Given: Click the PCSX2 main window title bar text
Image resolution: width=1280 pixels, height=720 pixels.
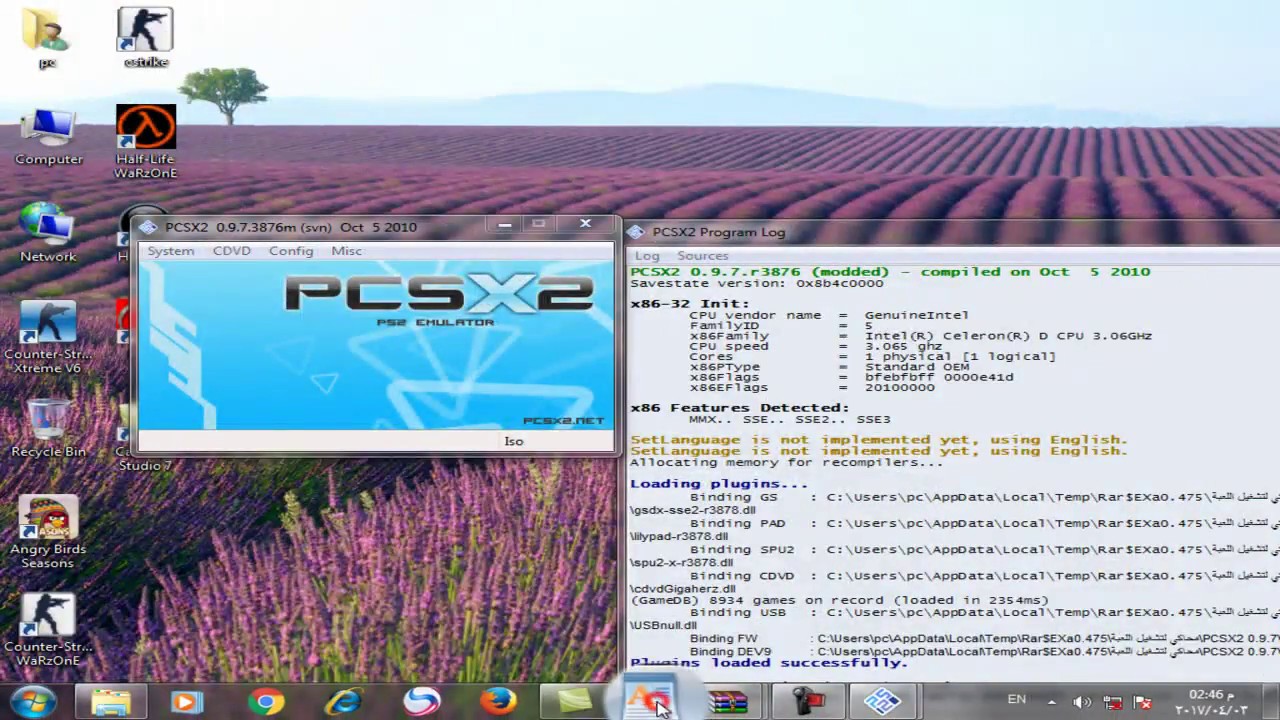Looking at the screenshot, I should coord(291,227).
